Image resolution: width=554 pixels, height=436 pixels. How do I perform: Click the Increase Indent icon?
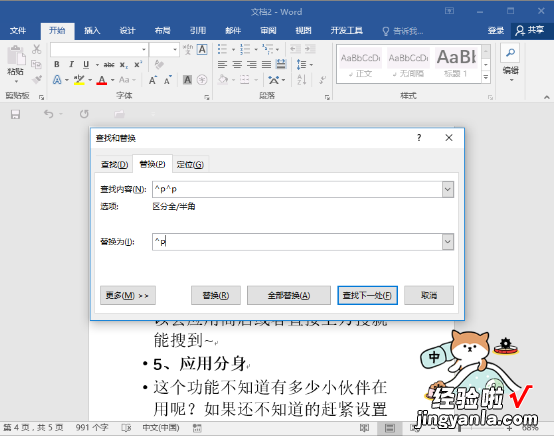coord(310,49)
